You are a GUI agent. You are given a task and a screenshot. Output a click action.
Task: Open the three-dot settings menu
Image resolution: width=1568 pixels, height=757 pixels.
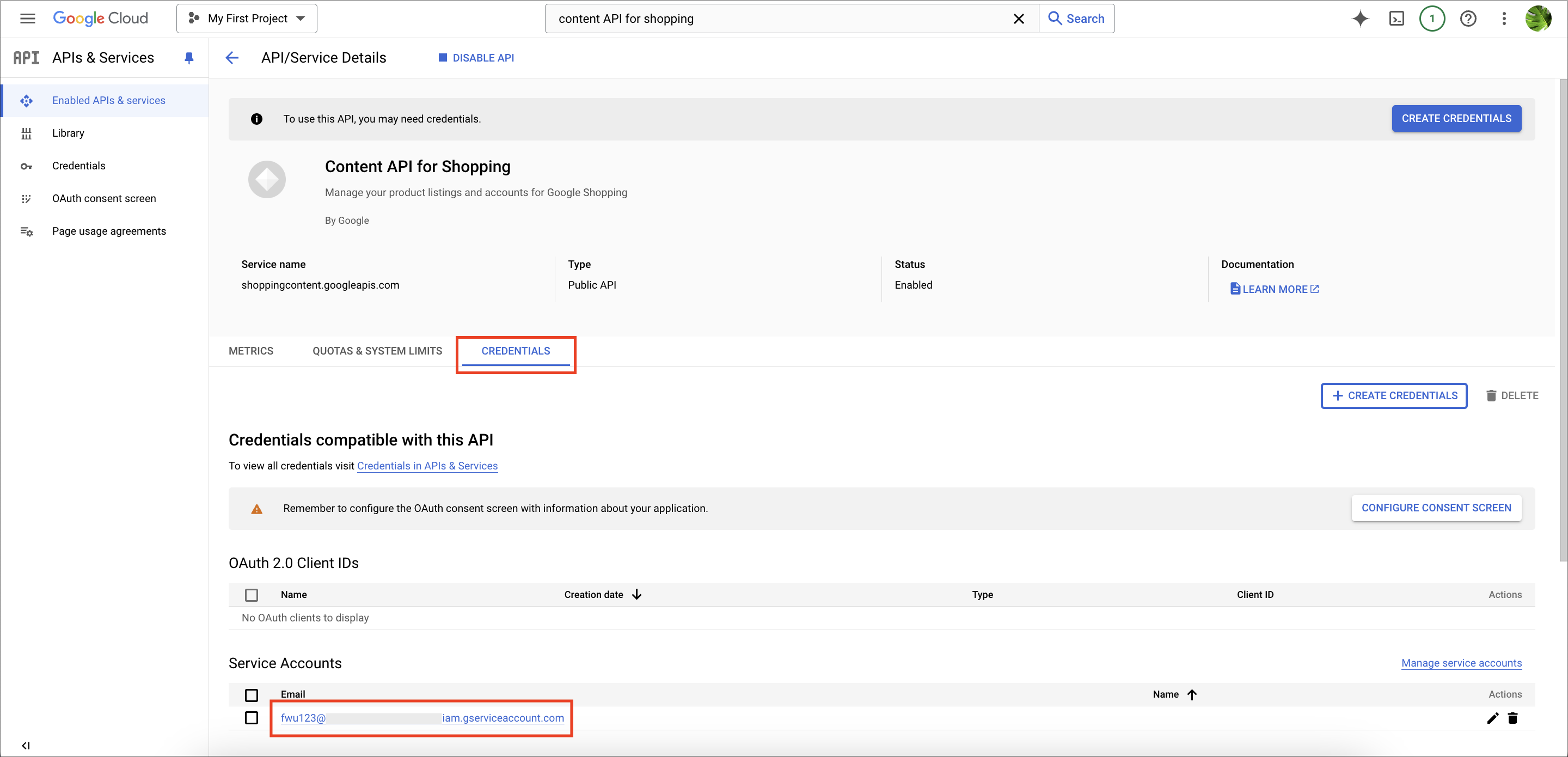point(1504,19)
